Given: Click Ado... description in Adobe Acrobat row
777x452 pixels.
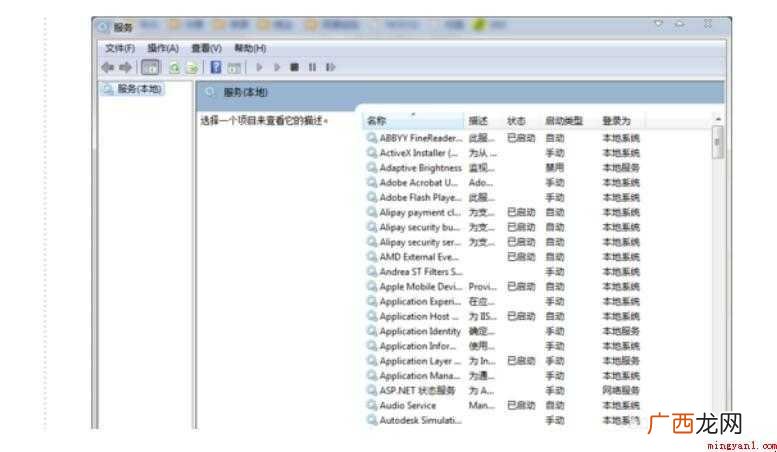Looking at the screenshot, I should pos(481,182).
